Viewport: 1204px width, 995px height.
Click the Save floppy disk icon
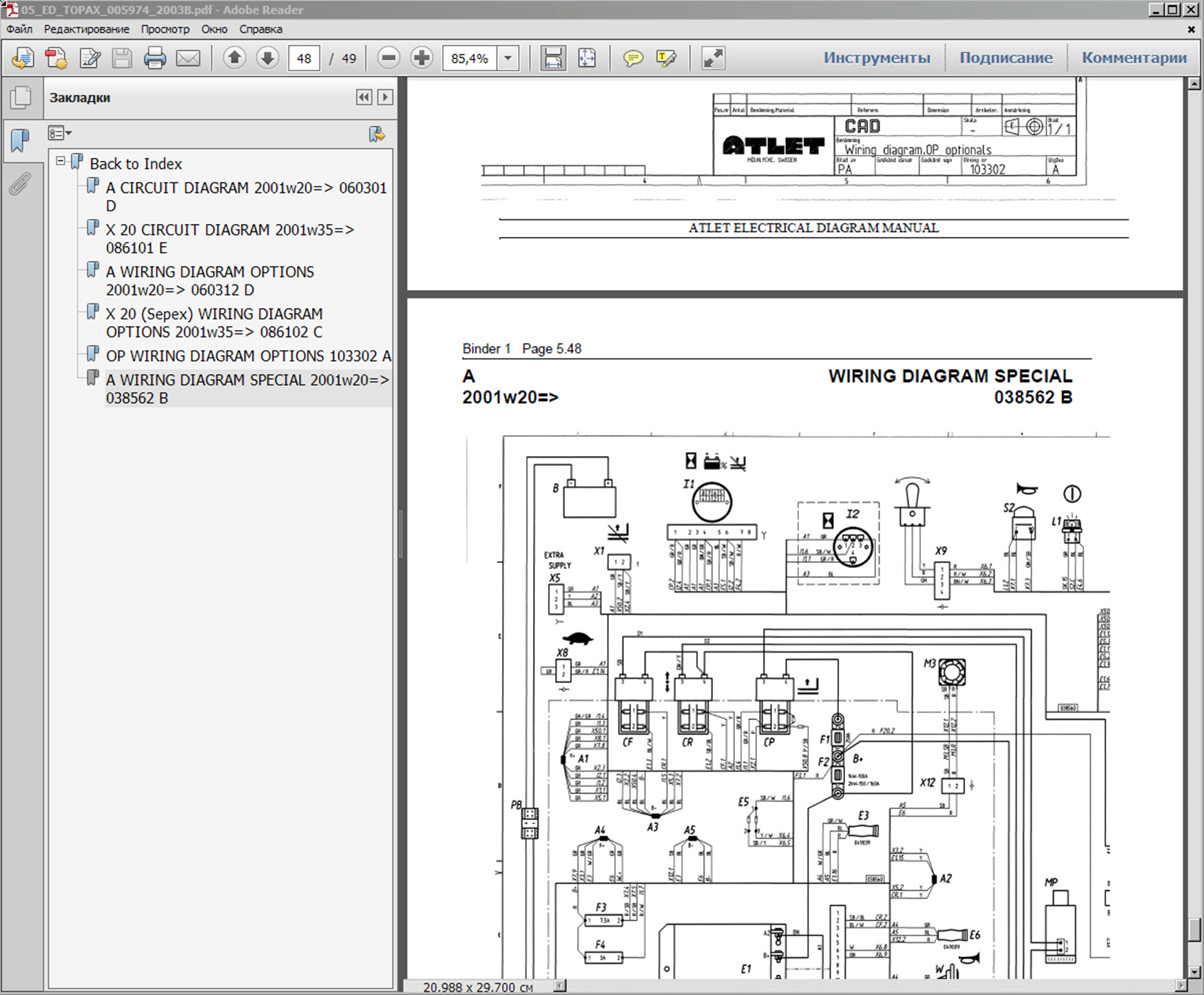122,59
